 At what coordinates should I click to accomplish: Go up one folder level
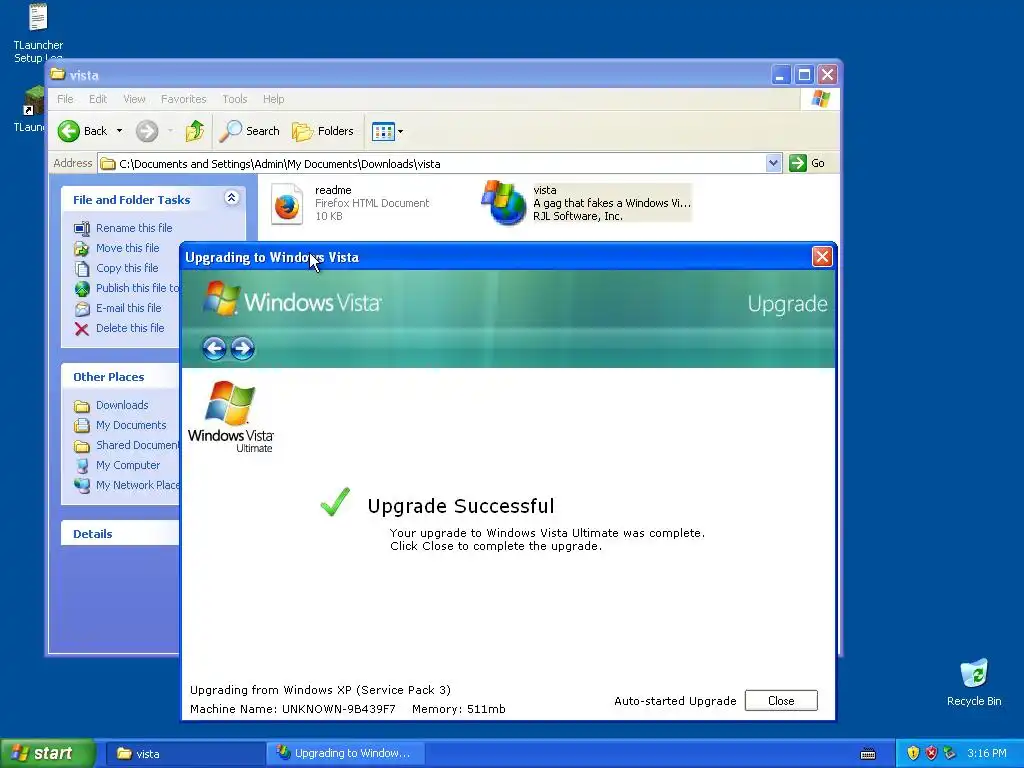(194, 131)
